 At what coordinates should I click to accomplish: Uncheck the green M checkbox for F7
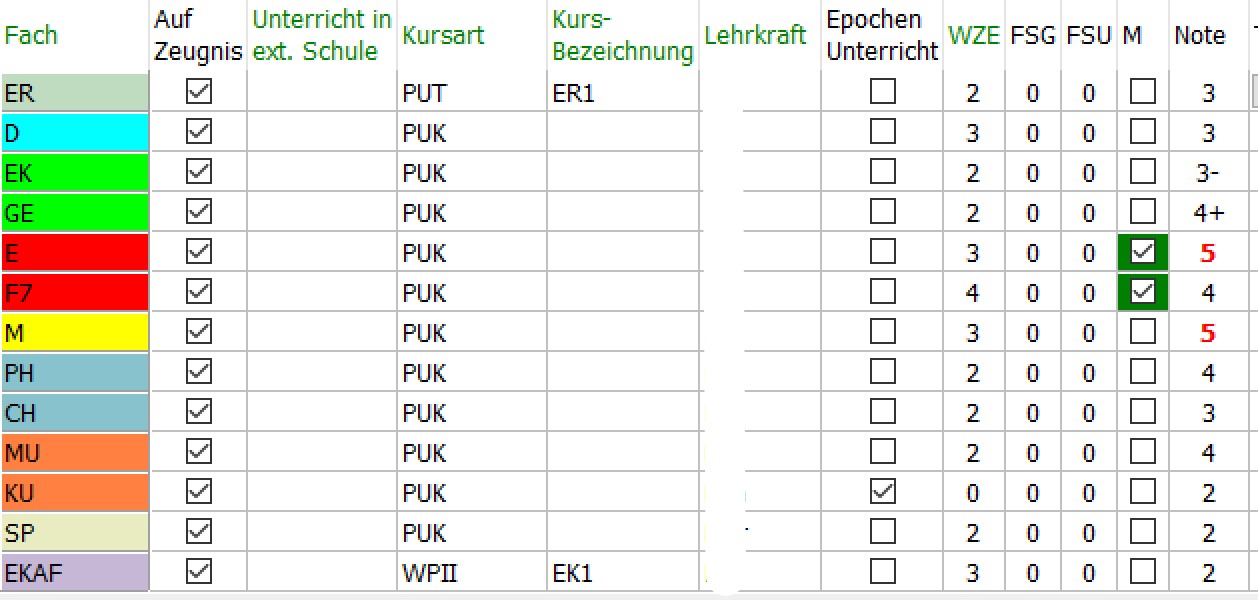1143,292
